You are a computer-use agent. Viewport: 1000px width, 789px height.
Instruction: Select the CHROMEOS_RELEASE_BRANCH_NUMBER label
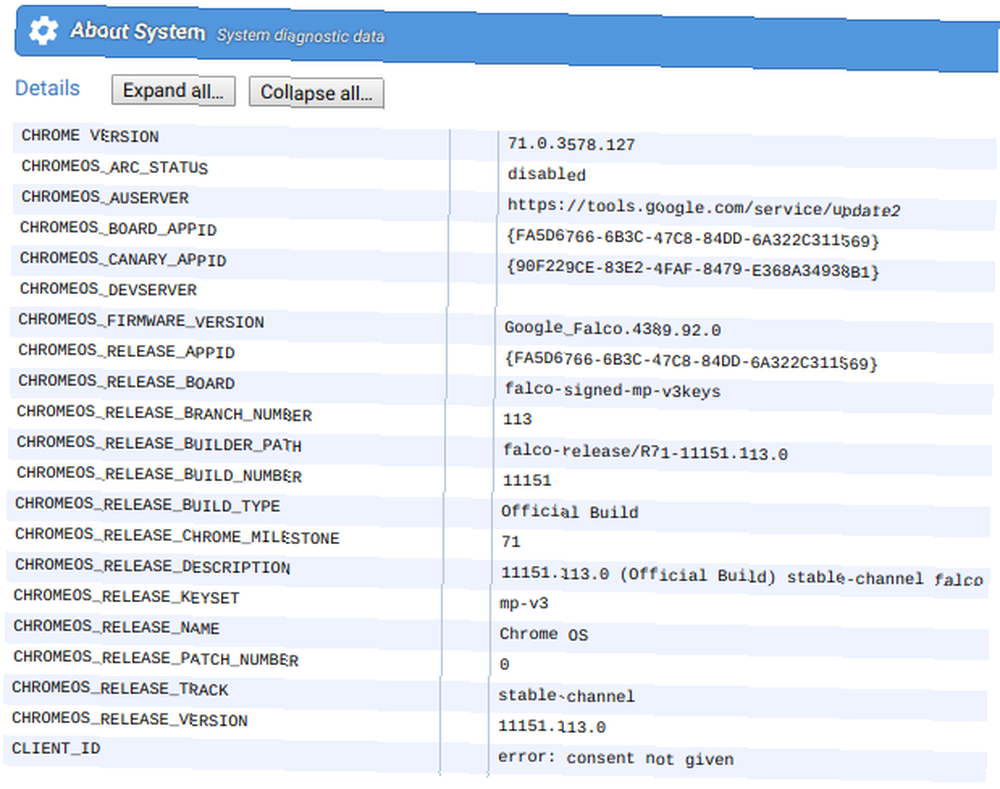164,413
